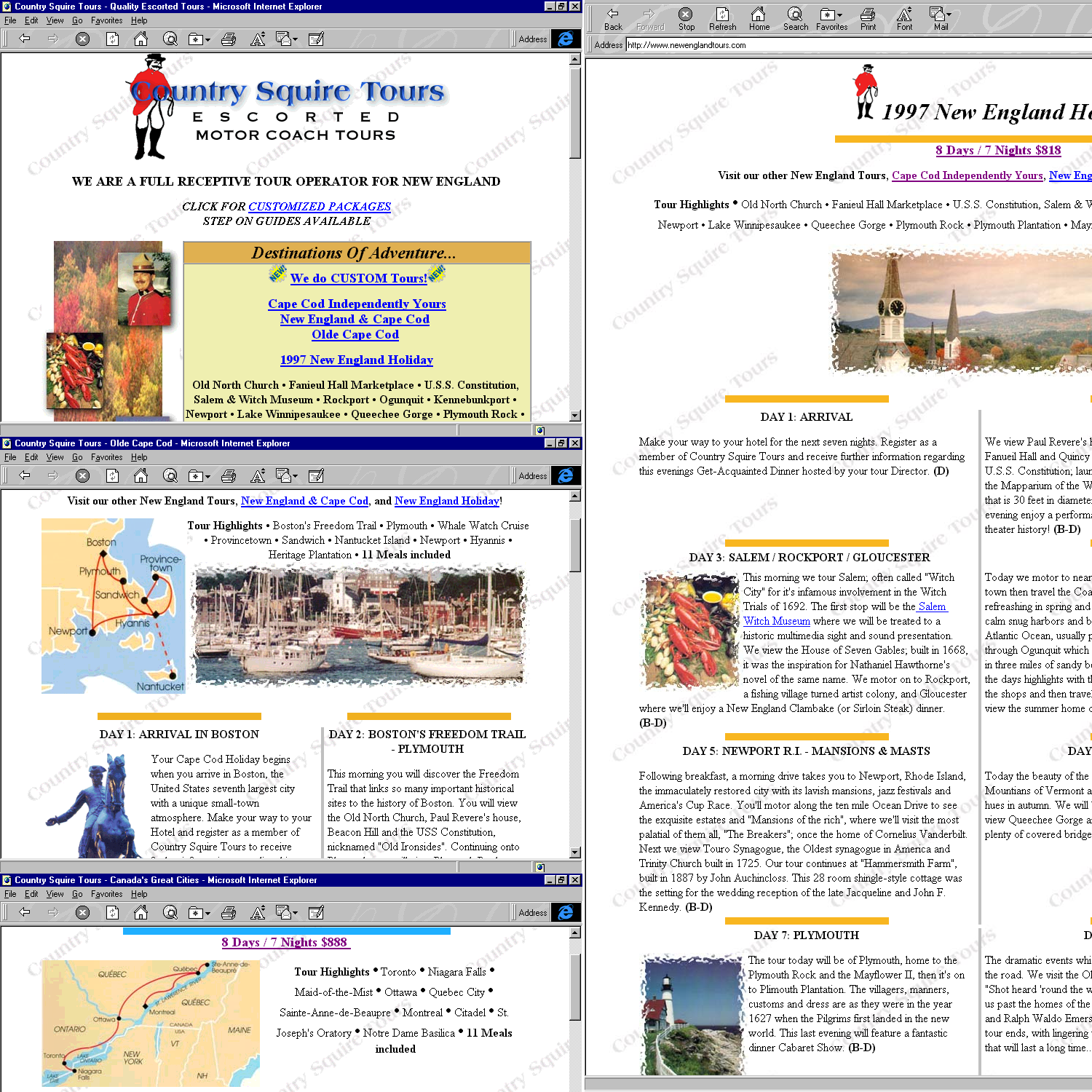This screenshot has height=1092, width=1092.
Task: Click Print icon in Olde Cape Cod window
Action: click(x=229, y=475)
